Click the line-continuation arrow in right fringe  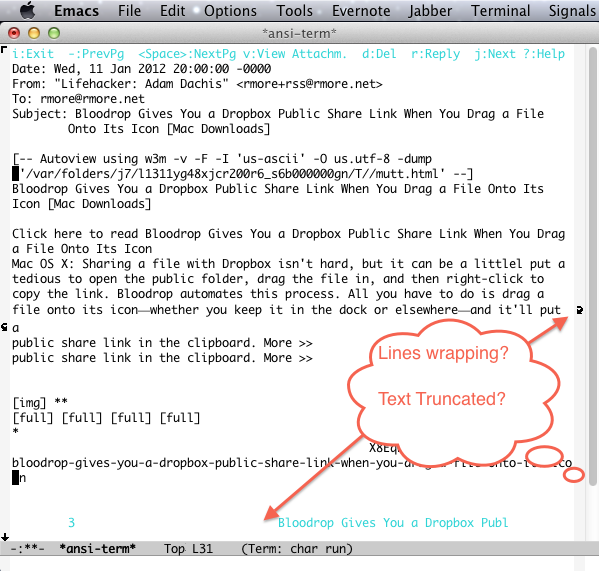tap(580, 310)
